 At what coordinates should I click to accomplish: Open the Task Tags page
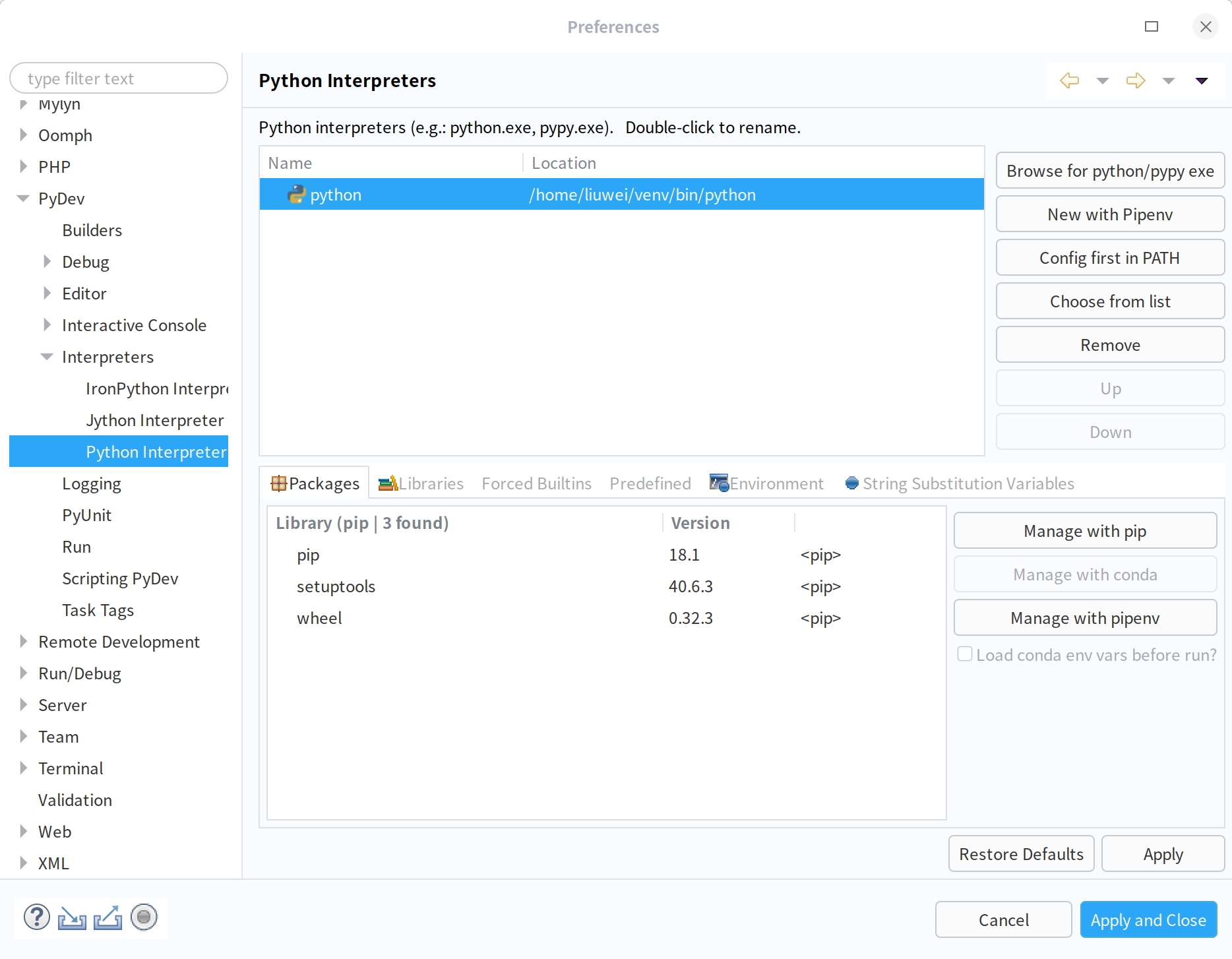pos(98,610)
